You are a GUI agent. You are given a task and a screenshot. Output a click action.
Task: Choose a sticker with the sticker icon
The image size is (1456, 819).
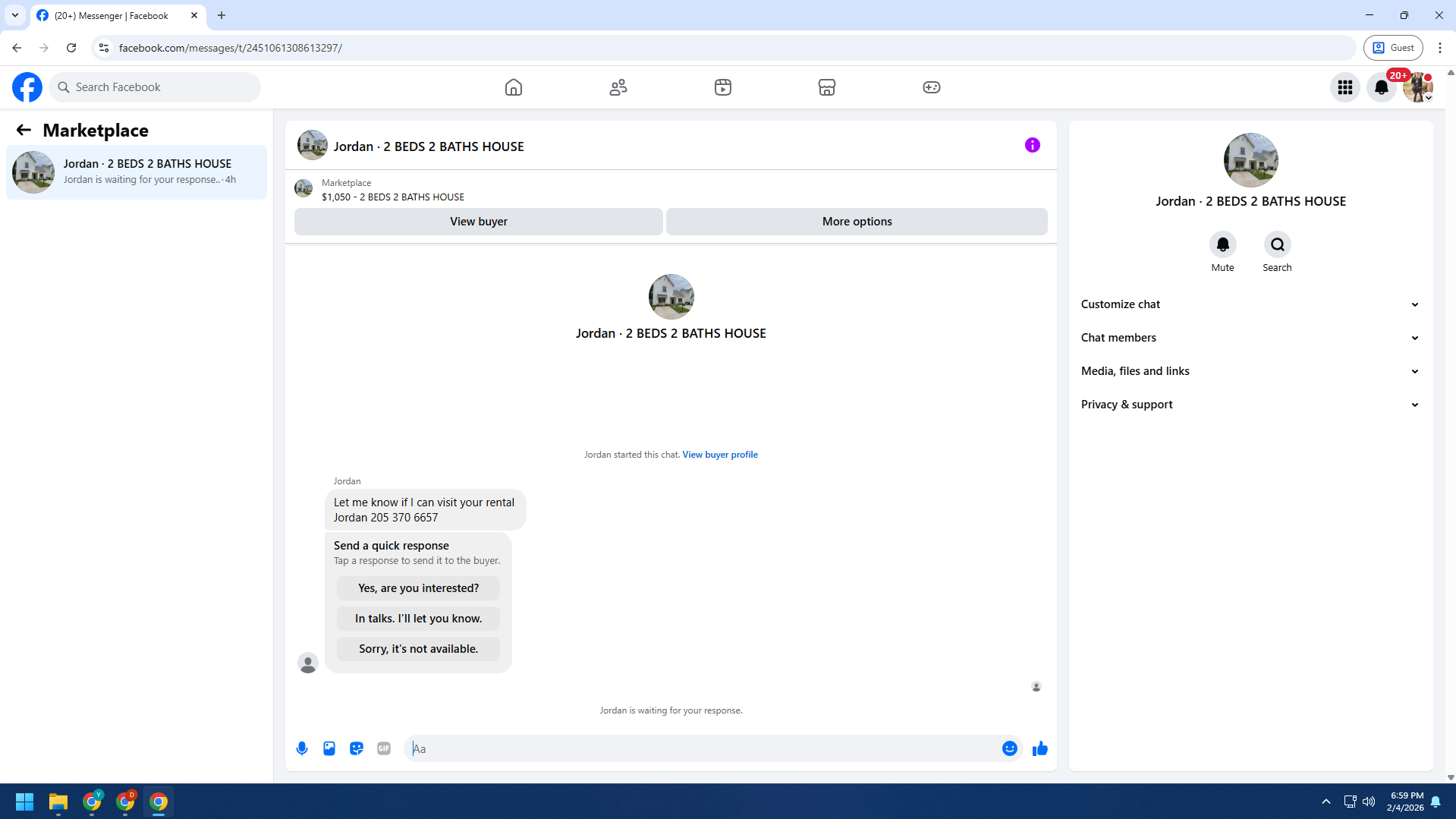(x=357, y=748)
